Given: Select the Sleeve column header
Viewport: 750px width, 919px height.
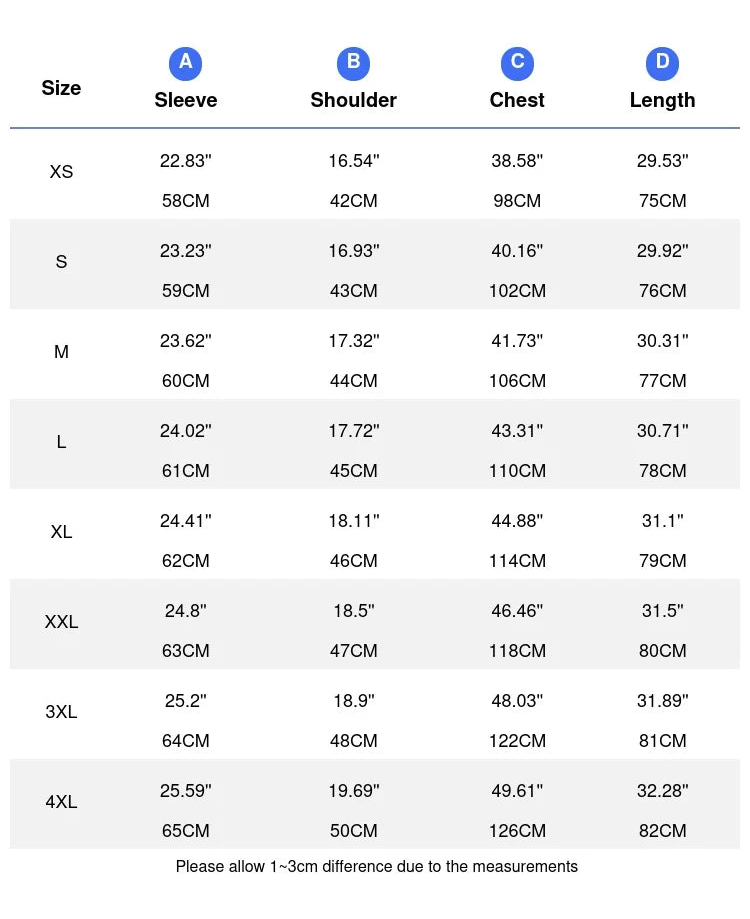Looking at the screenshot, I should click(x=185, y=100).
